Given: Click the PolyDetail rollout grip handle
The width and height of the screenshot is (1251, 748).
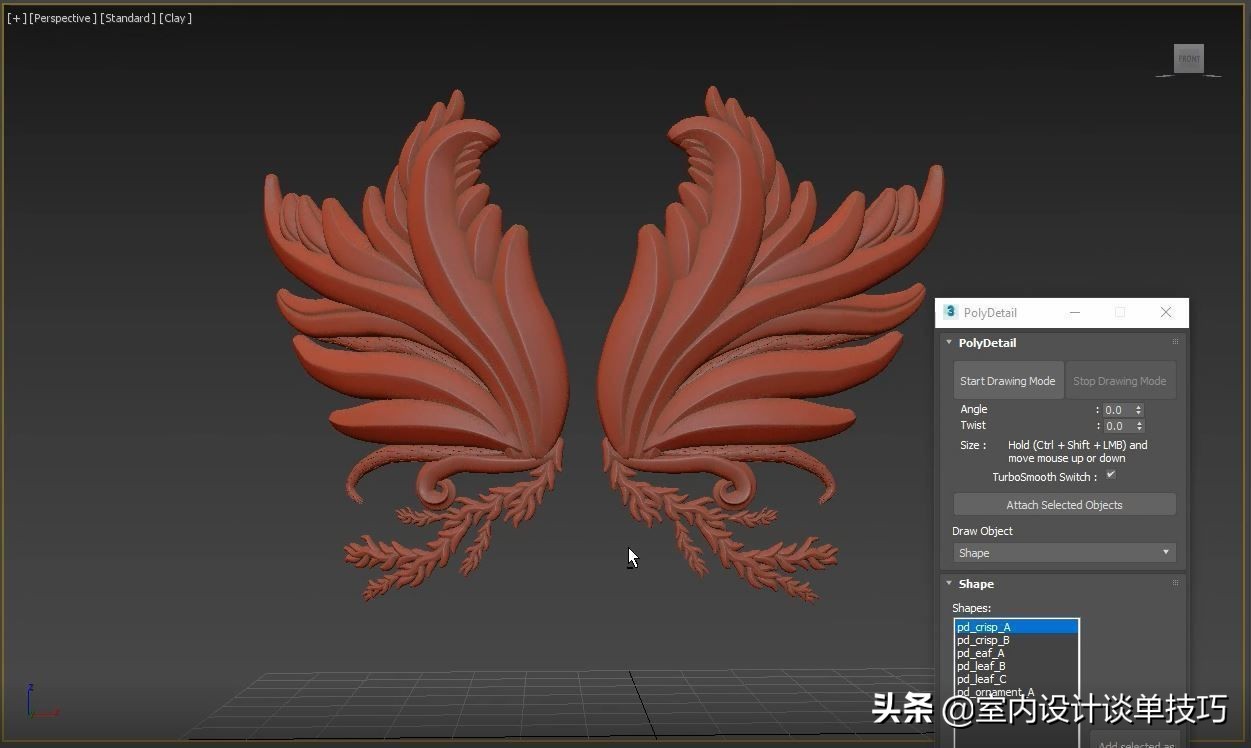Looking at the screenshot, I should [x=1175, y=342].
